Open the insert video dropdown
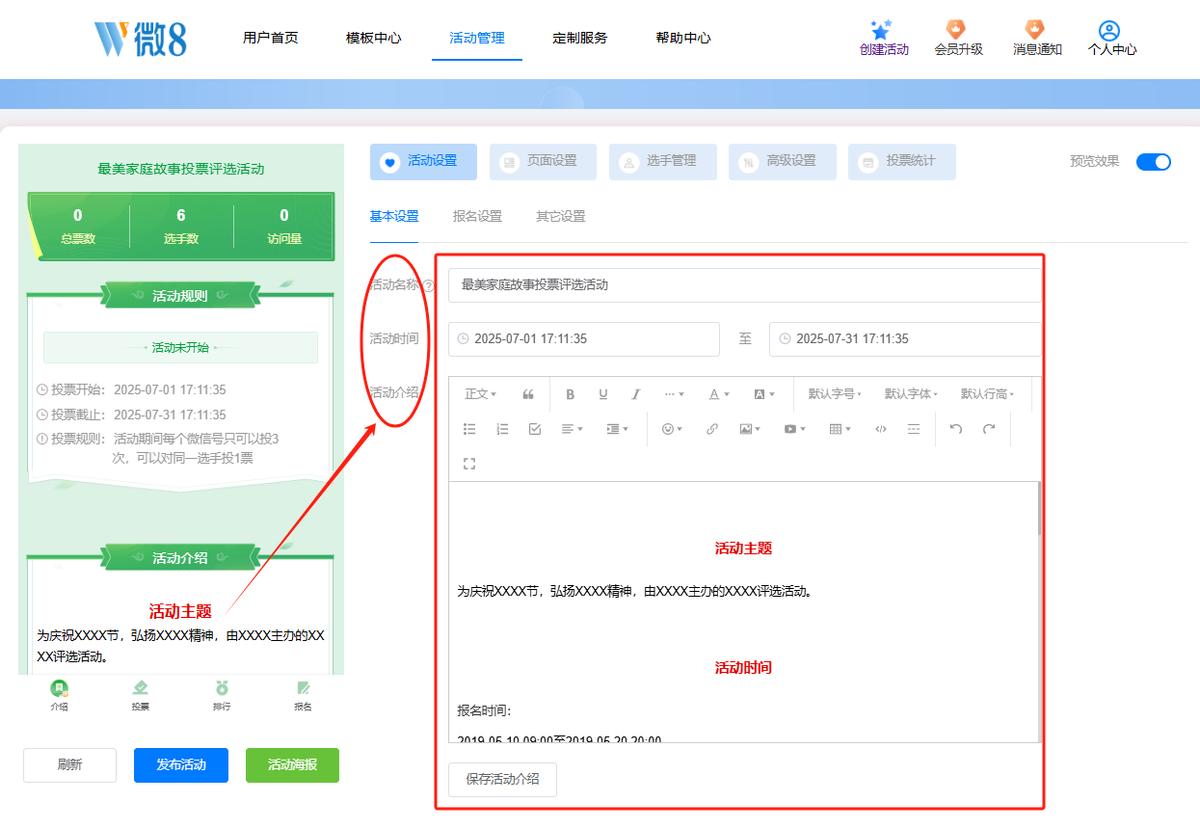Viewport: 1200px width, 830px height. point(794,429)
